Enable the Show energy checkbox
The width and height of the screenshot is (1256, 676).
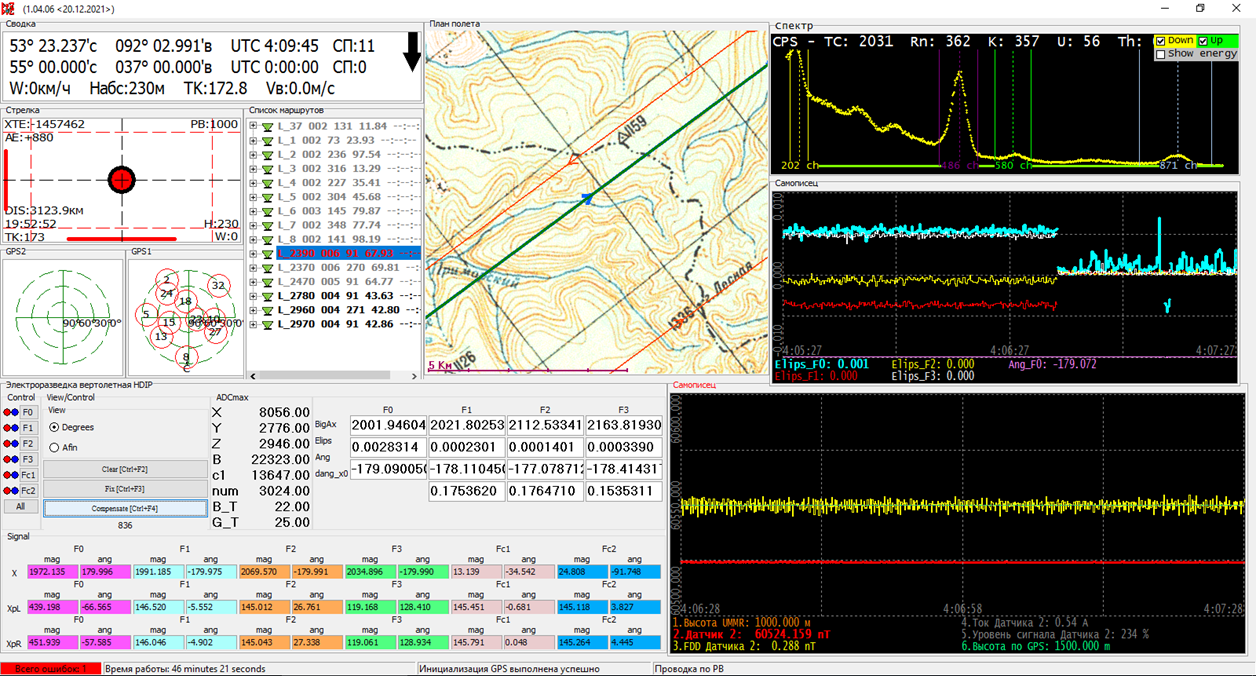[x=1160, y=54]
